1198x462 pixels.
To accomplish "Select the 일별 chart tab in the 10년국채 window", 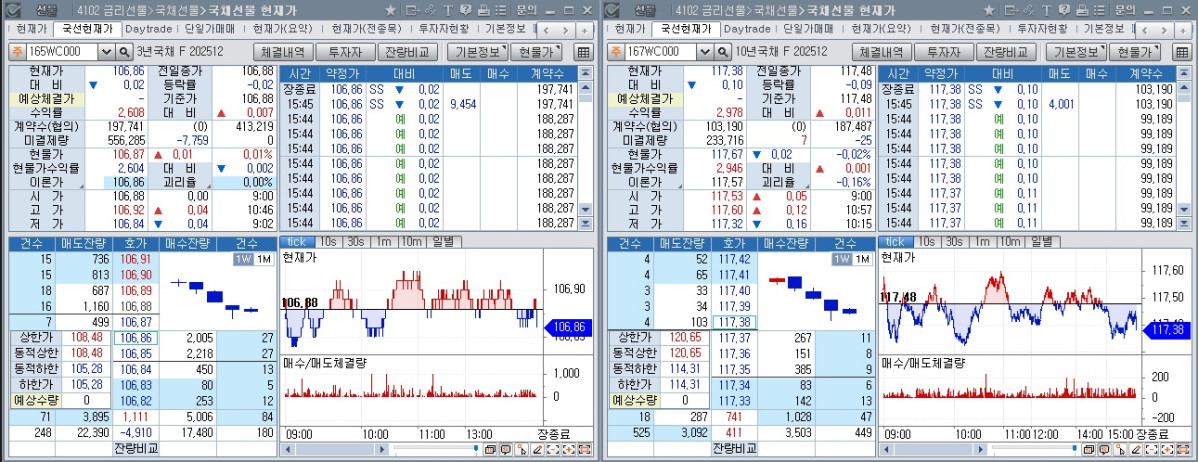I will 1041,241.
